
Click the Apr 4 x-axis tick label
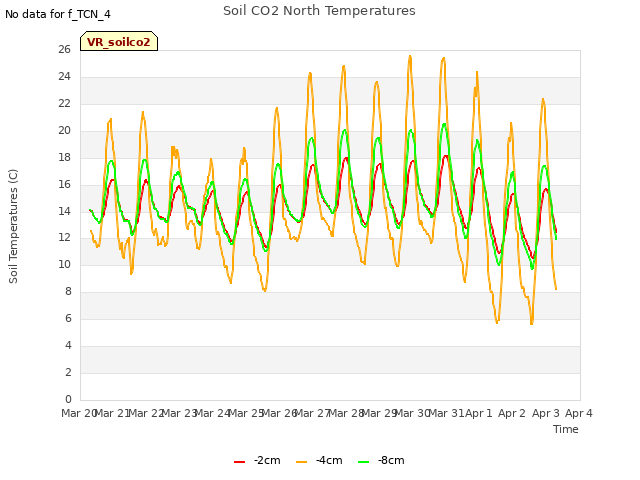578,413
